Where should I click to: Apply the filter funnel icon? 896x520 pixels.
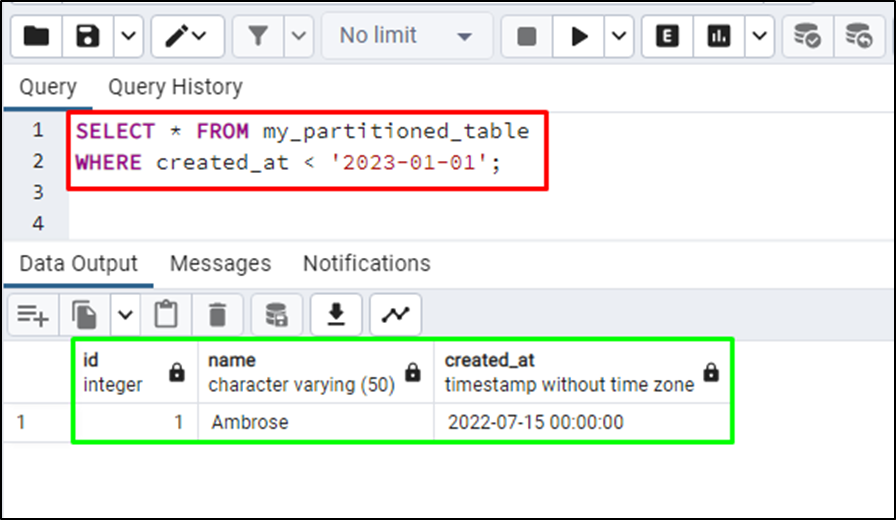(258, 37)
